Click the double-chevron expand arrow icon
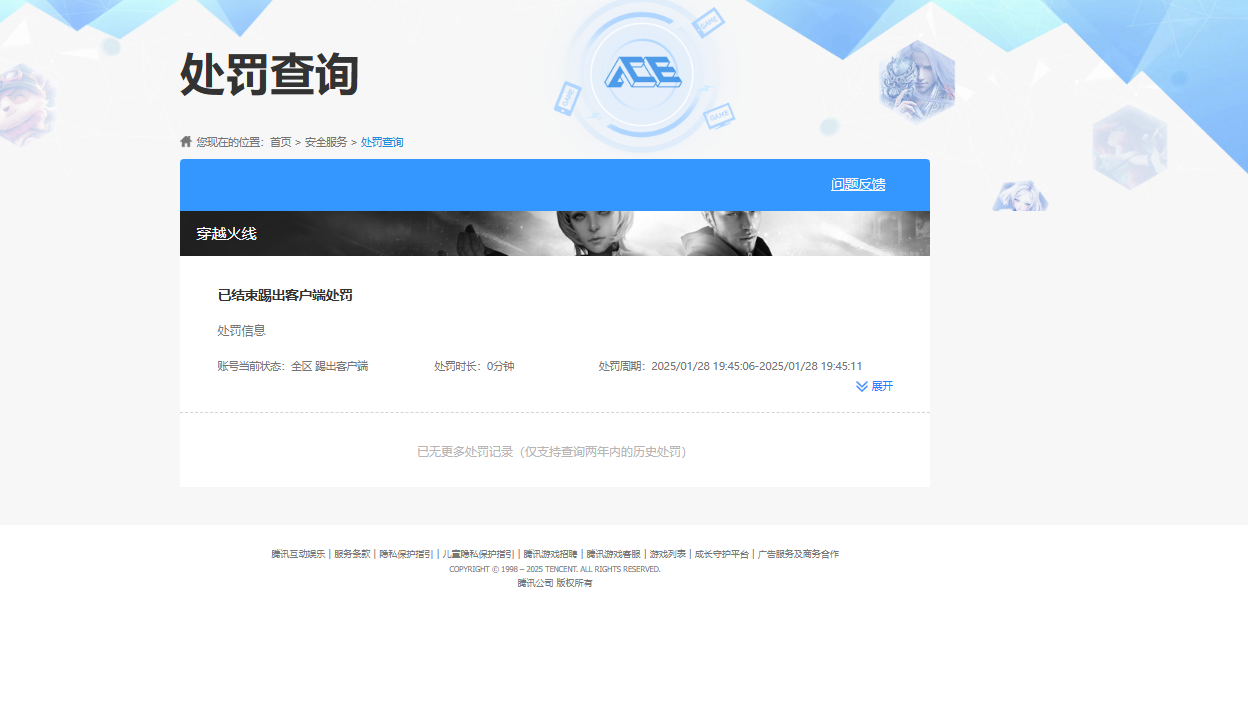This screenshot has width=1248, height=705. pos(862,386)
